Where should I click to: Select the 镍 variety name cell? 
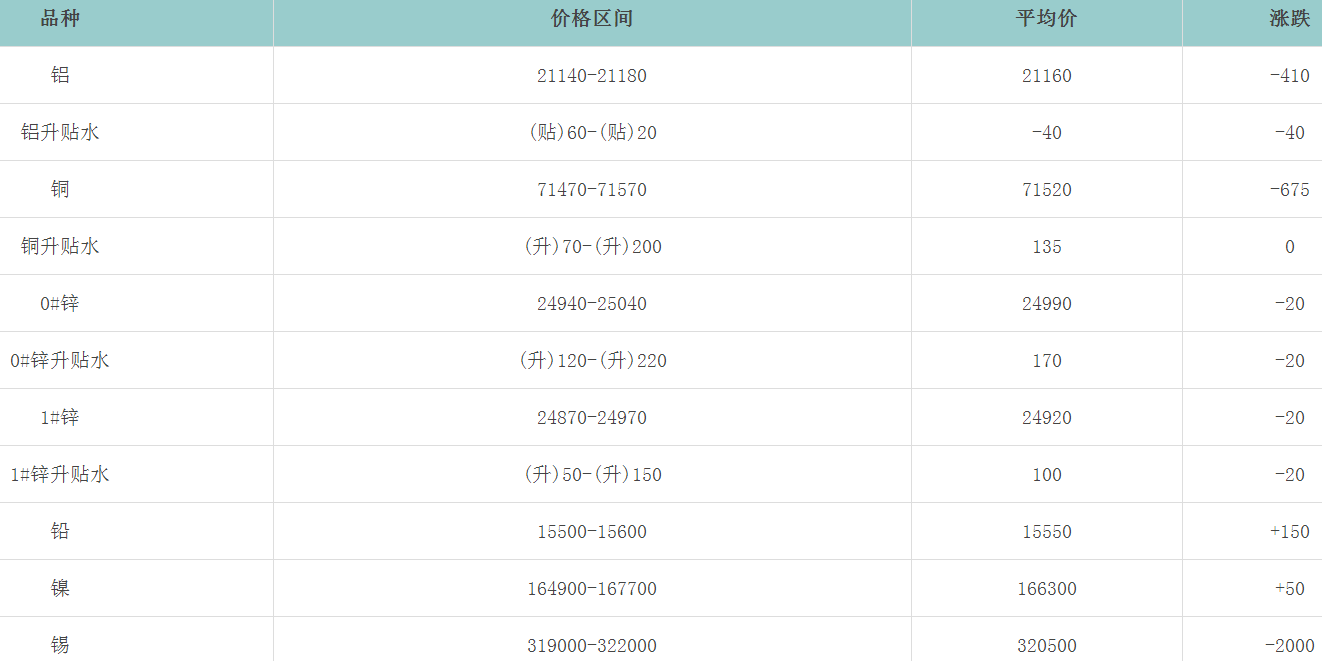60,588
